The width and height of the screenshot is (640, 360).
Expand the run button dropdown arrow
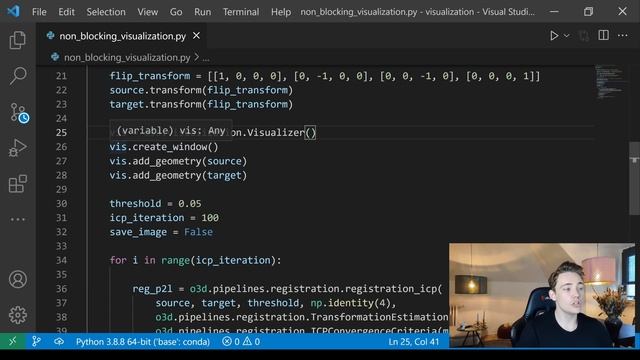(x=567, y=36)
